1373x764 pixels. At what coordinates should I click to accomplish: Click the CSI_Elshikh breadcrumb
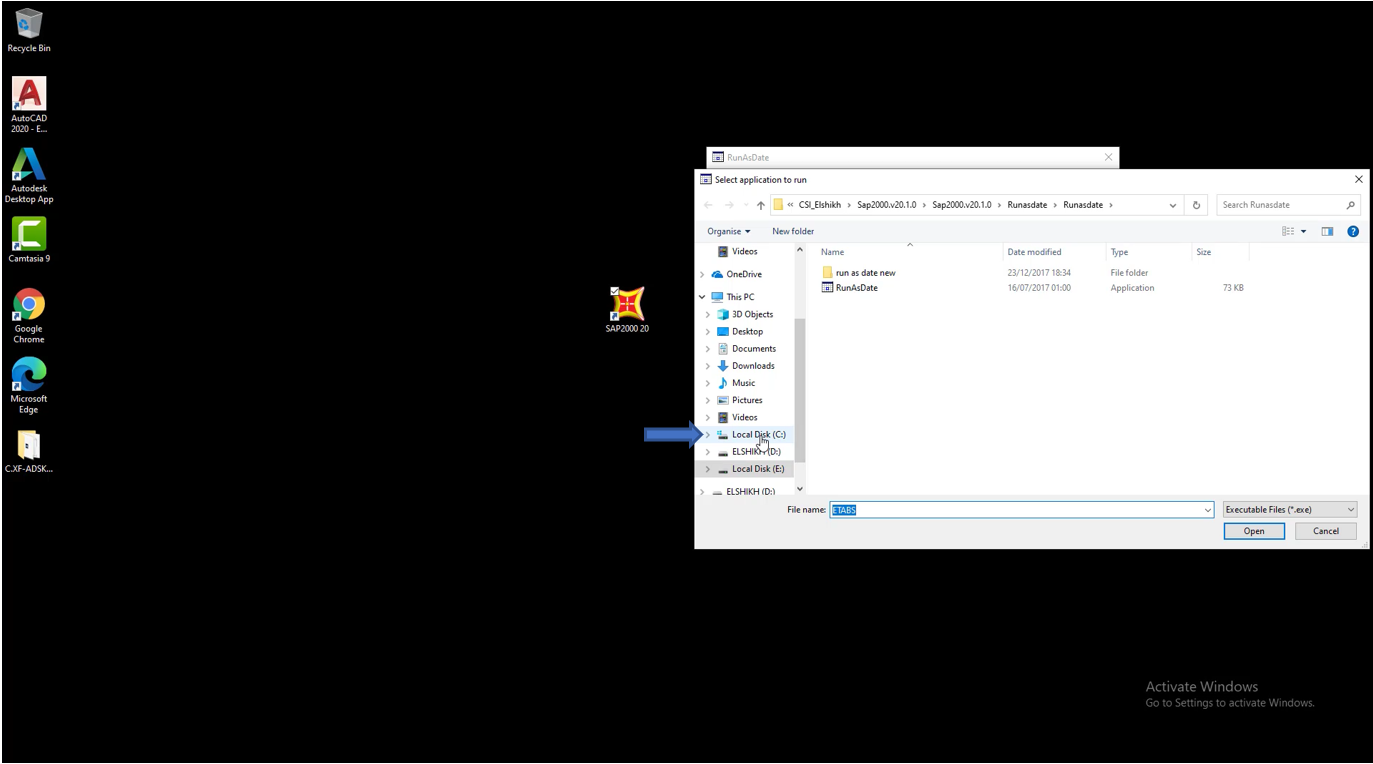[x=821, y=205]
